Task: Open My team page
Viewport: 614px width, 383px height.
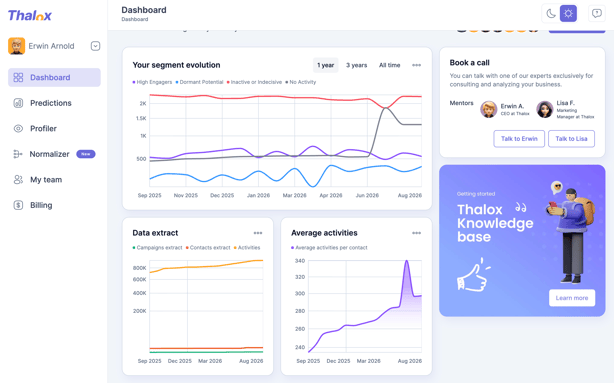Action: (x=46, y=179)
